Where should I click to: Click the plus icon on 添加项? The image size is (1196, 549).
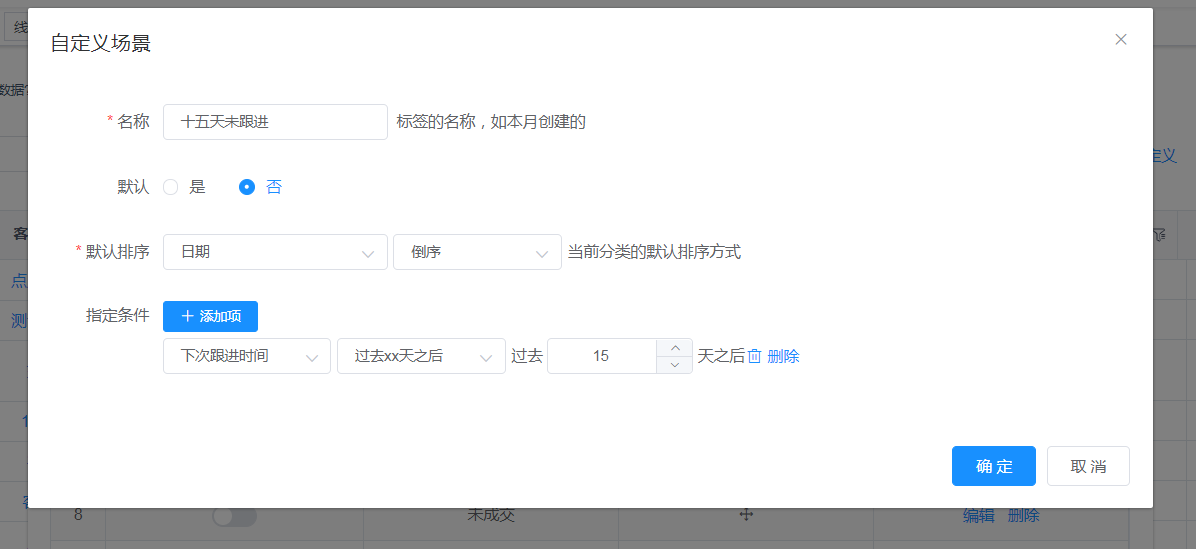[187, 316]
